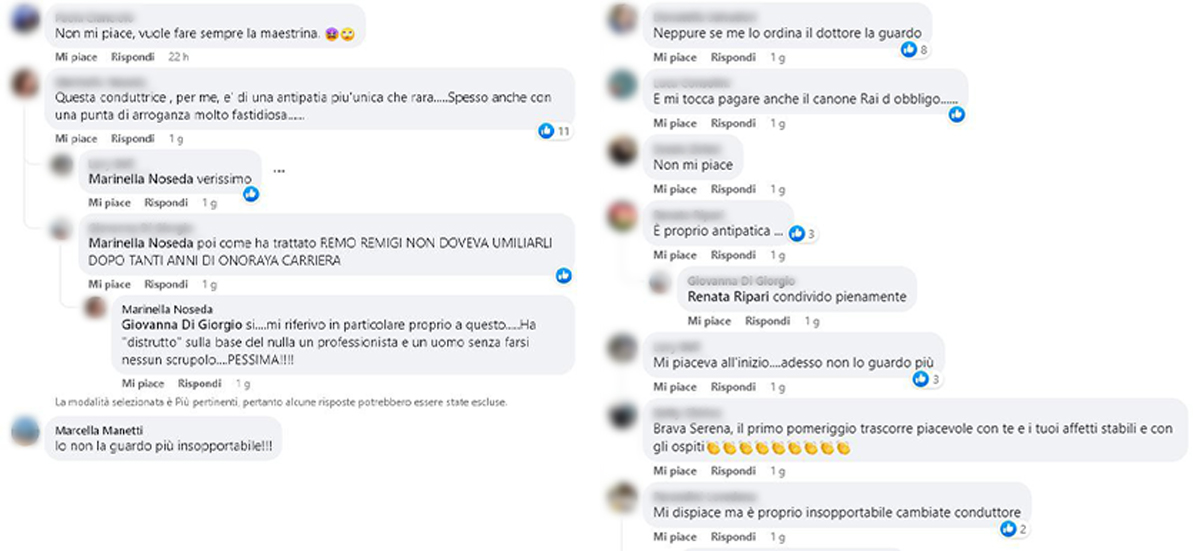Click Rispondi under "Questa conduttrice" comment
Image resolution: width=1200 pixels, height=551 pixels.
(133, 139)
